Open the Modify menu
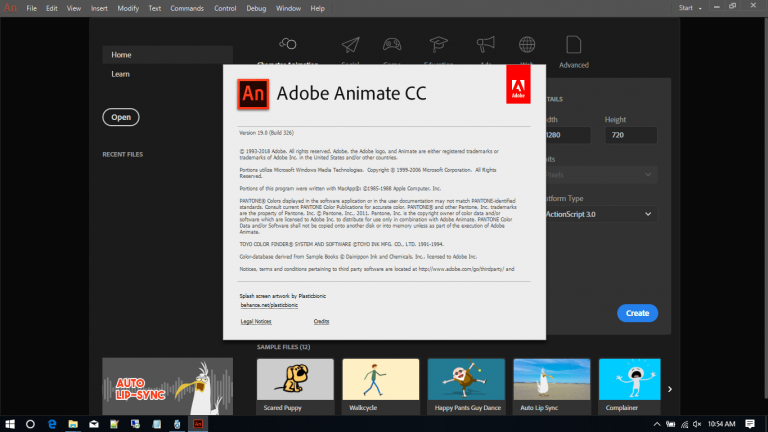This screenshot has height=432, width=768. point(128,8)
